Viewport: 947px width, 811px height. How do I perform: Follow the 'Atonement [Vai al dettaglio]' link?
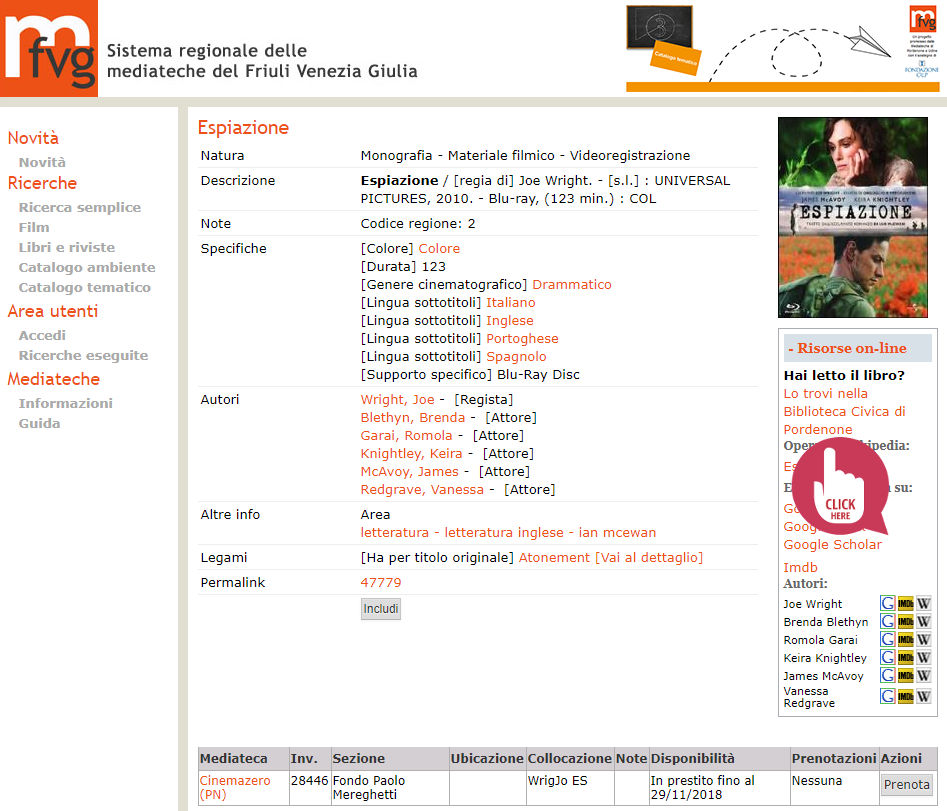[610, 557]
